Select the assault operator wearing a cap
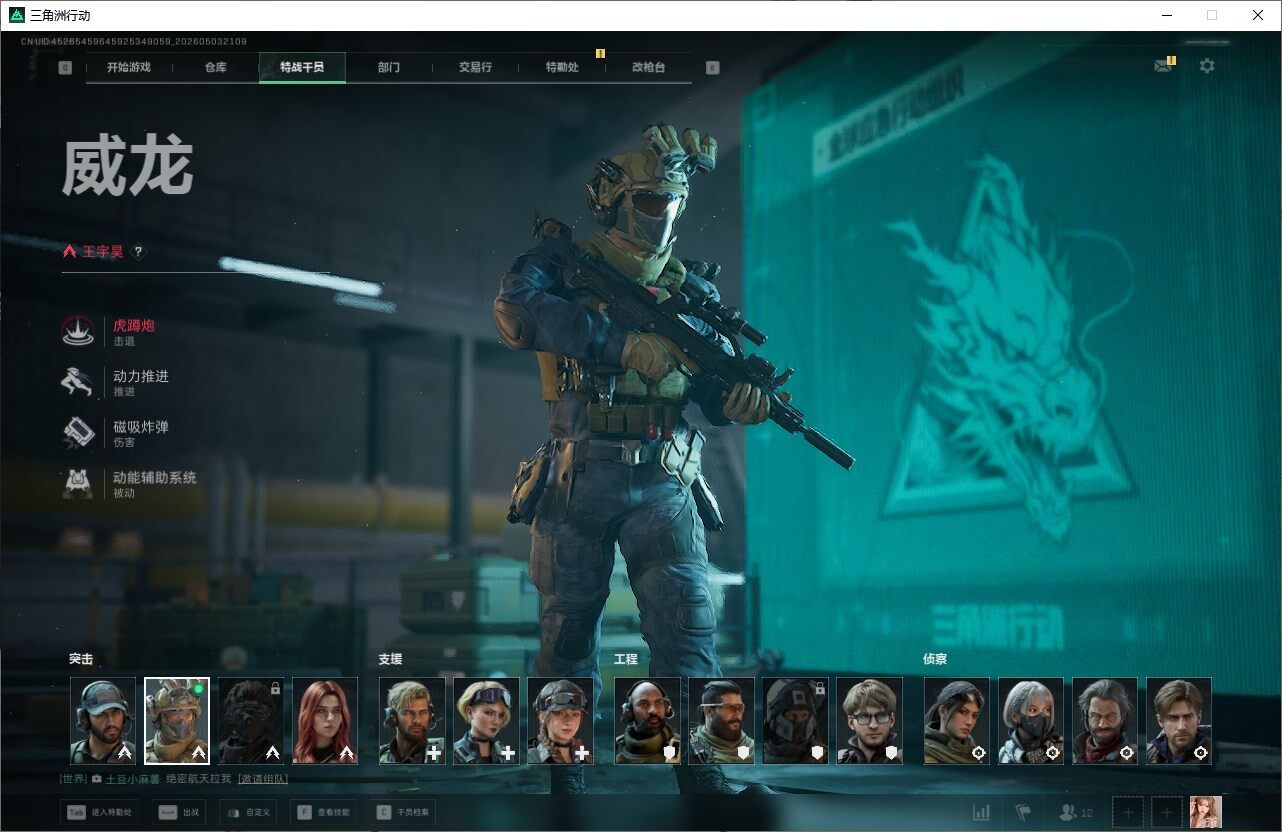Image resolution: width=1282 pixels, height=832 pixels. (x=103, y=721)
